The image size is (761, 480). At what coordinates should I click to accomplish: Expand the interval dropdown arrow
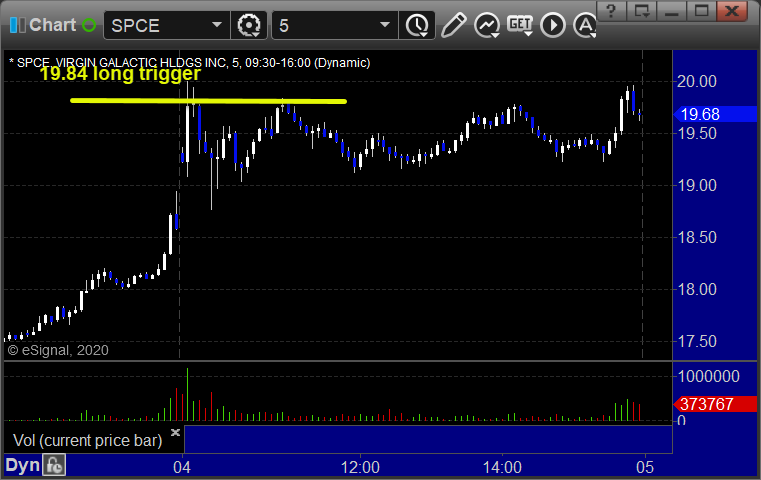pos(384,25)
